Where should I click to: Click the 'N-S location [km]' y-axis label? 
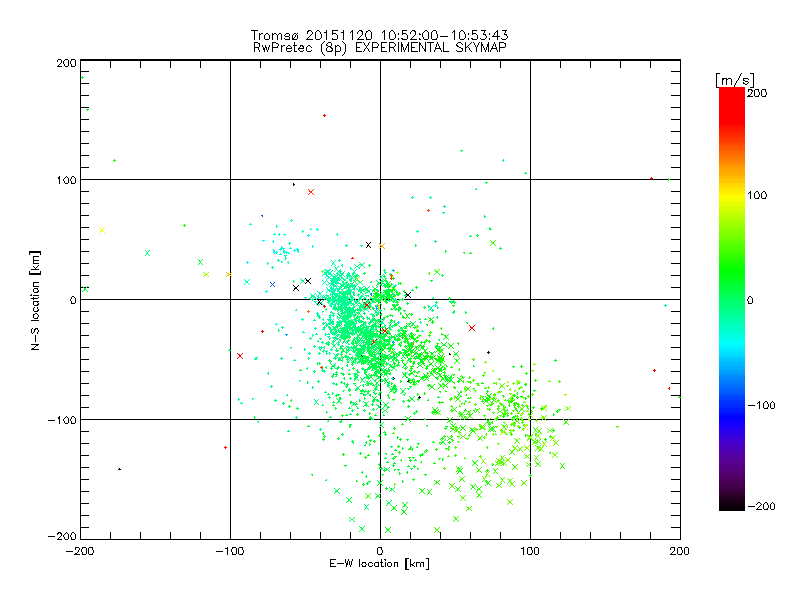(35, 300)
